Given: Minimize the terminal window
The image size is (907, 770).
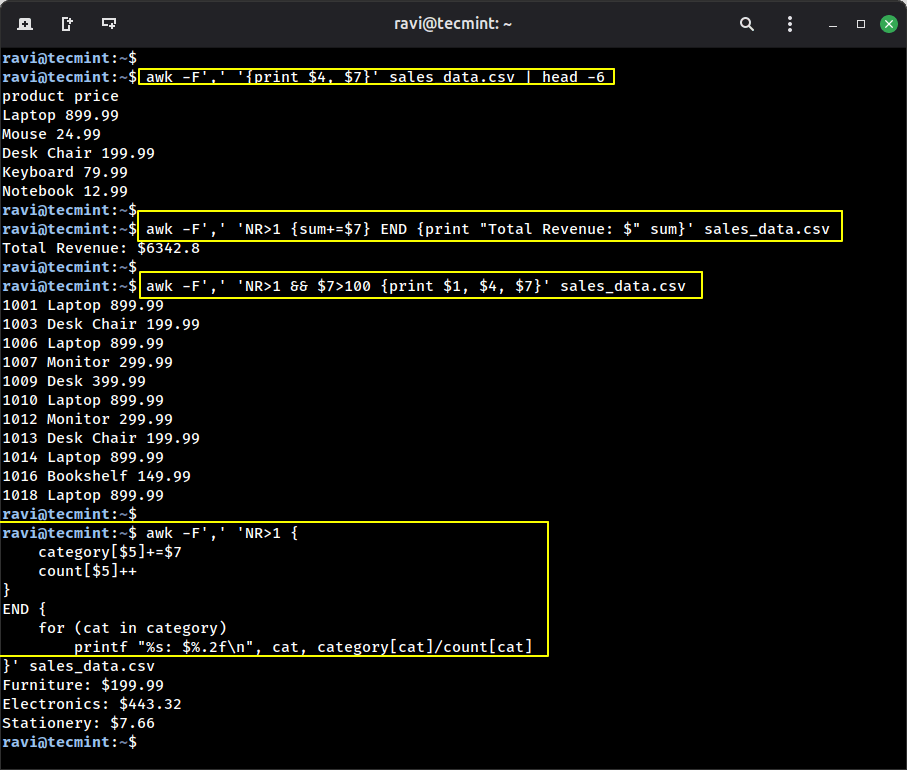Looking at the screenshot, I should (832, 23).
